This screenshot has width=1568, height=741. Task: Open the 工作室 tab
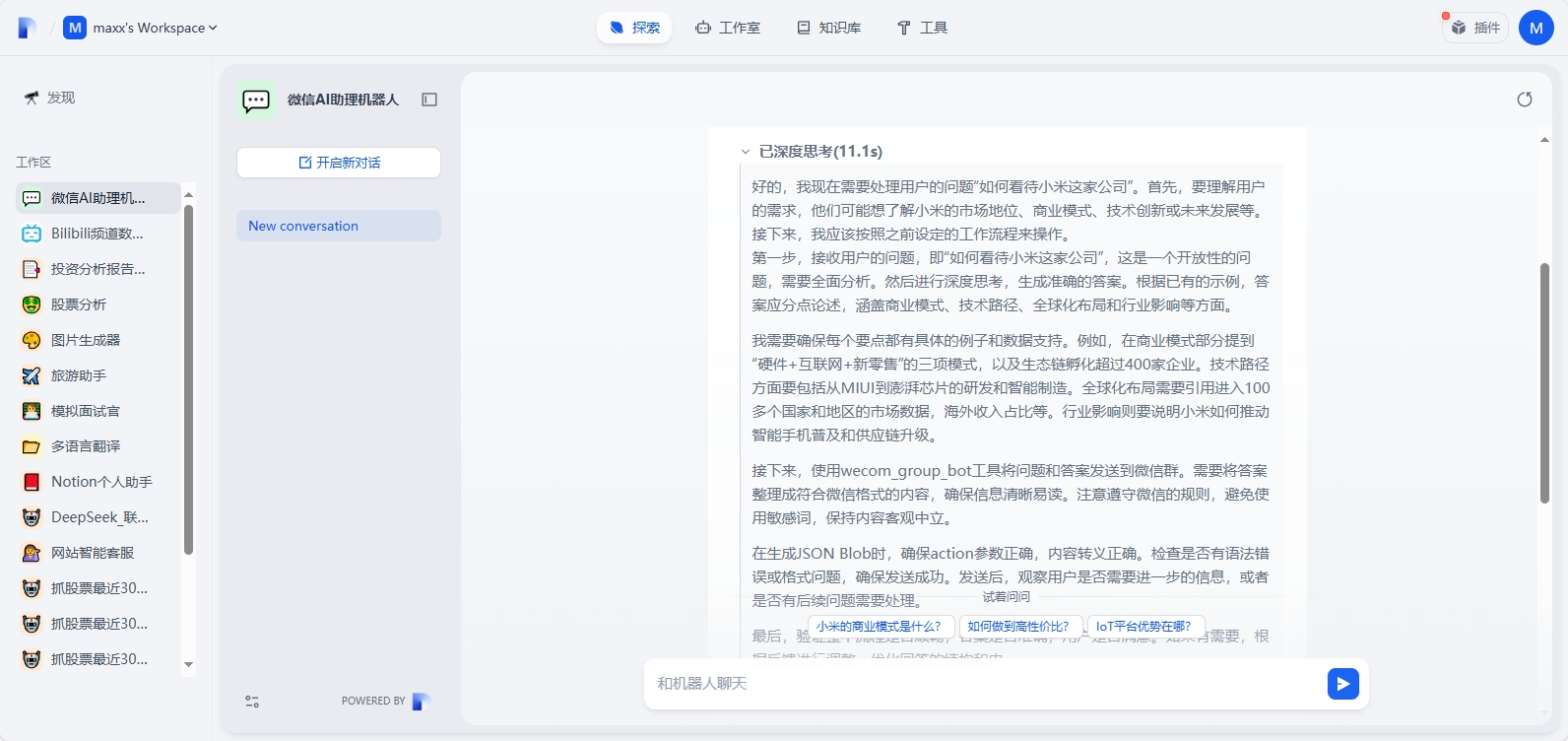tap(728, 28)
